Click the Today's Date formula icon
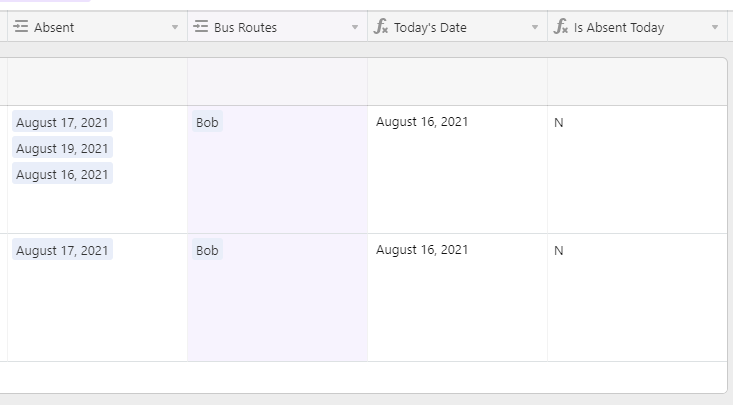Screen dimensions: 733x405 [381, 27]
